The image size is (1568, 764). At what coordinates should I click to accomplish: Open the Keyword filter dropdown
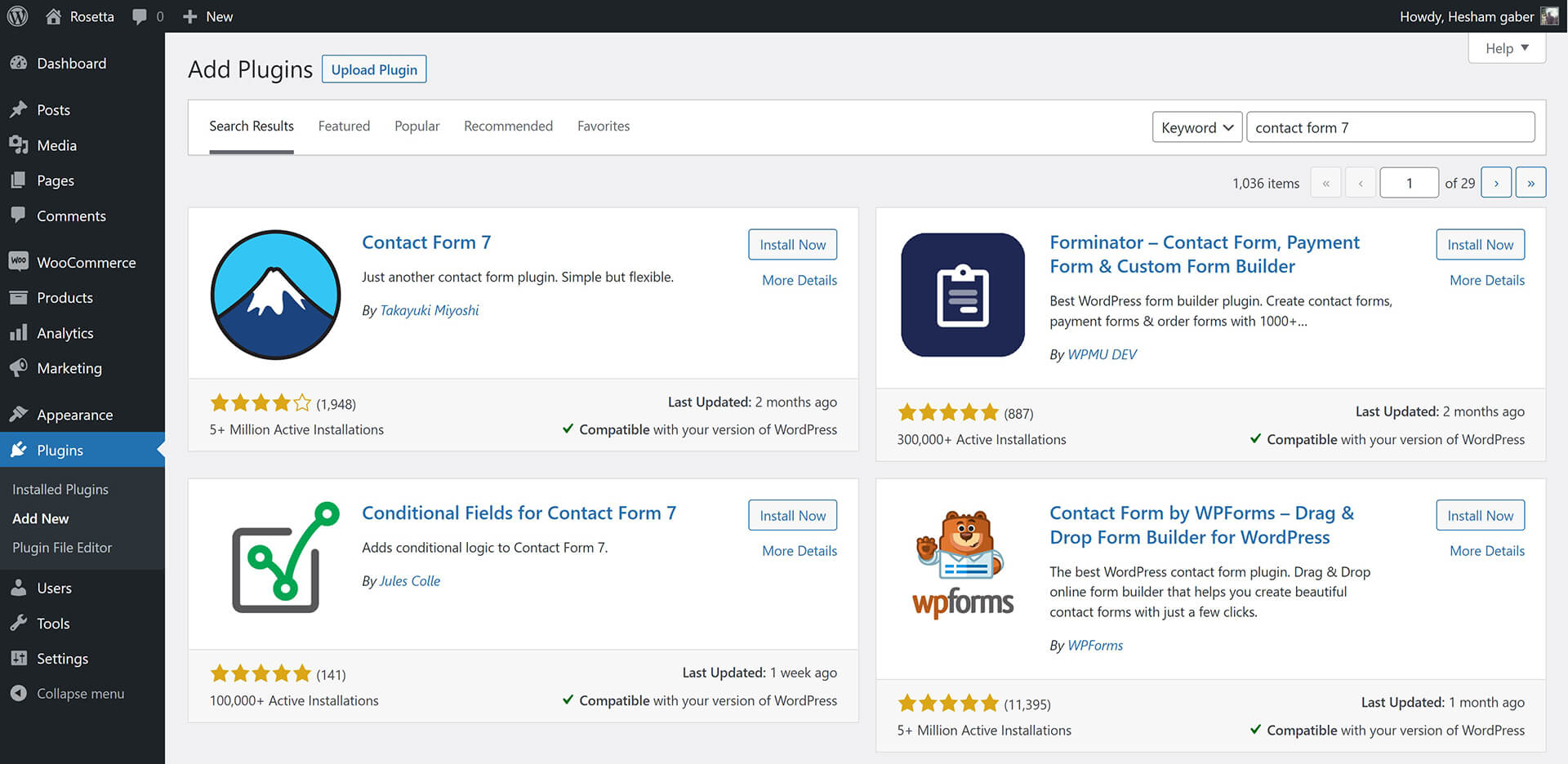1196,127
